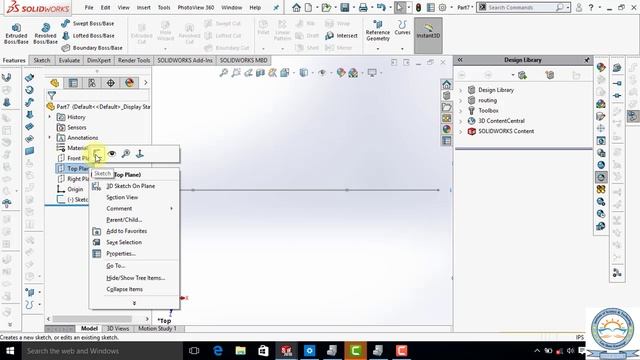Click Show eye icon in context toolbar
The width and height of the screenshot is (640, 360).
pos(111,154)
